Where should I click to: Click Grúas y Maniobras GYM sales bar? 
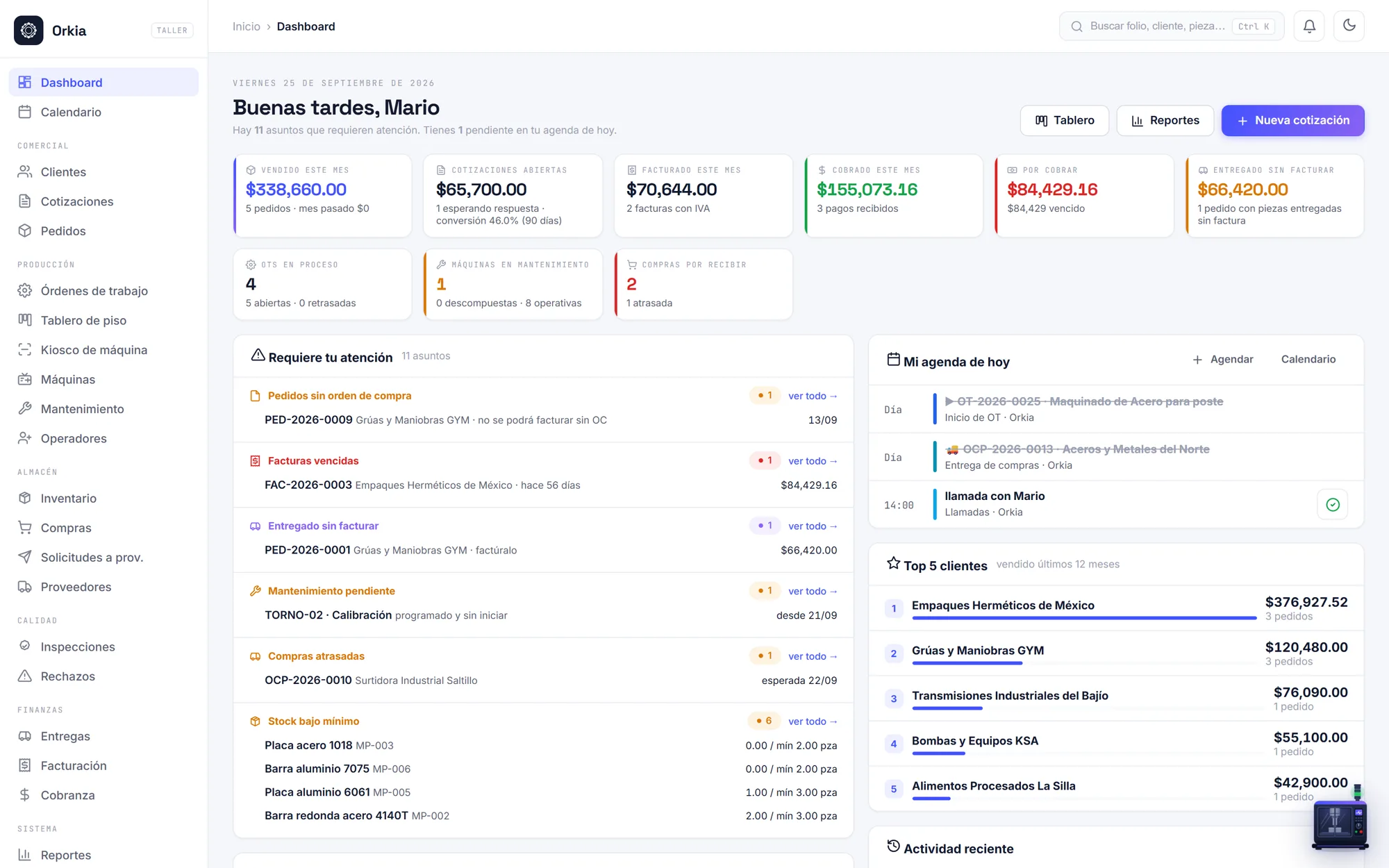(x=967, y=663)
